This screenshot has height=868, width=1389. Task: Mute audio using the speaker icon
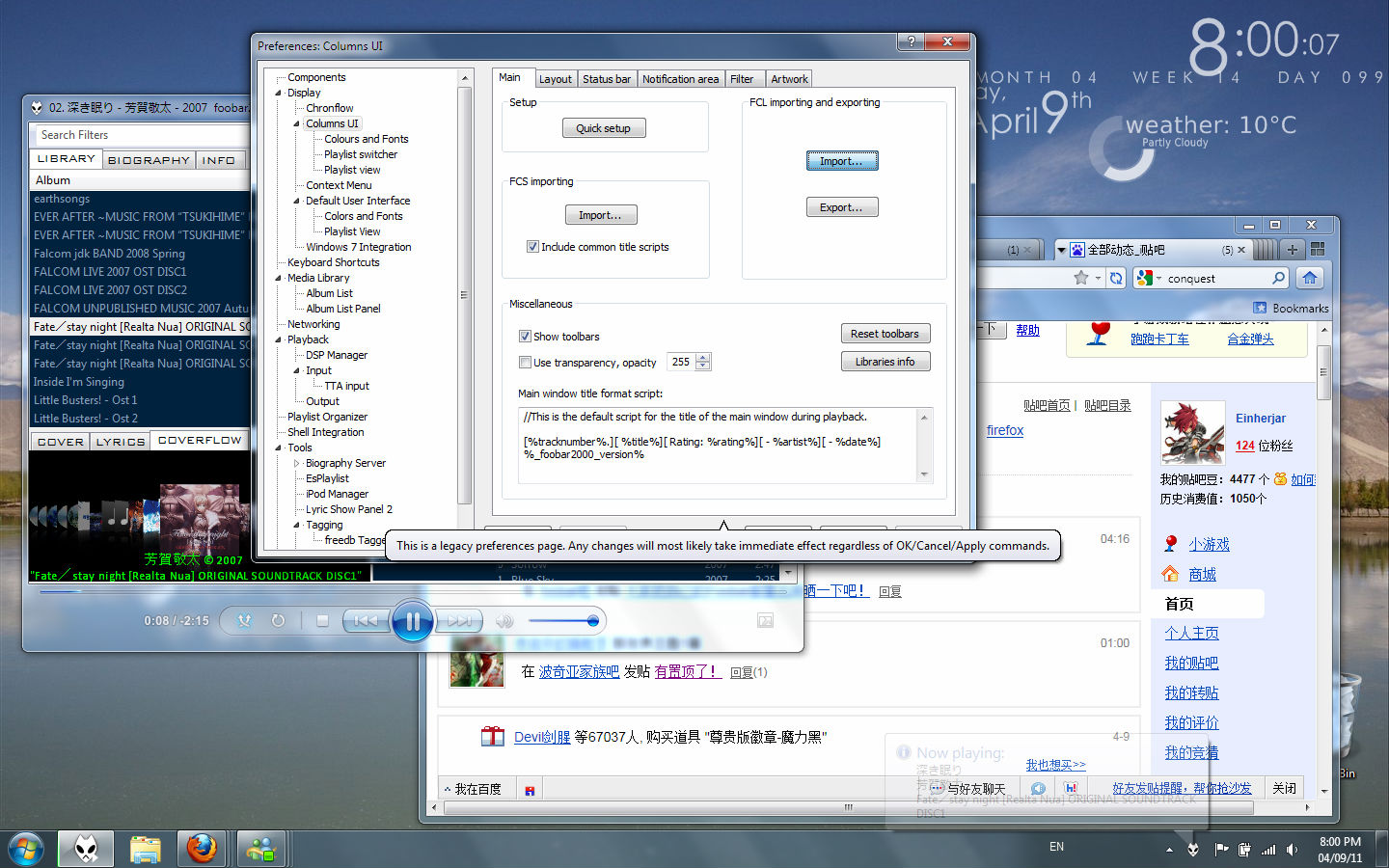[x=504, y=621]
